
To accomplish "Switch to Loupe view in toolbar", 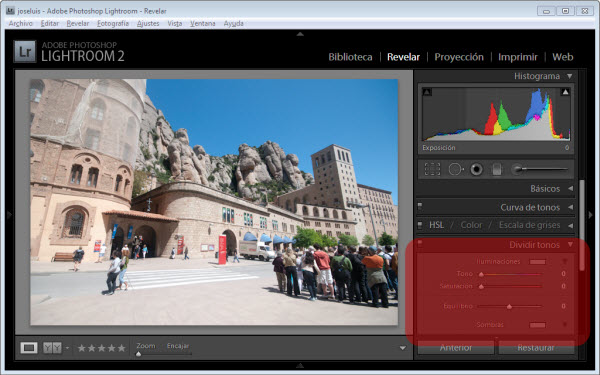I will coord(29,348).
